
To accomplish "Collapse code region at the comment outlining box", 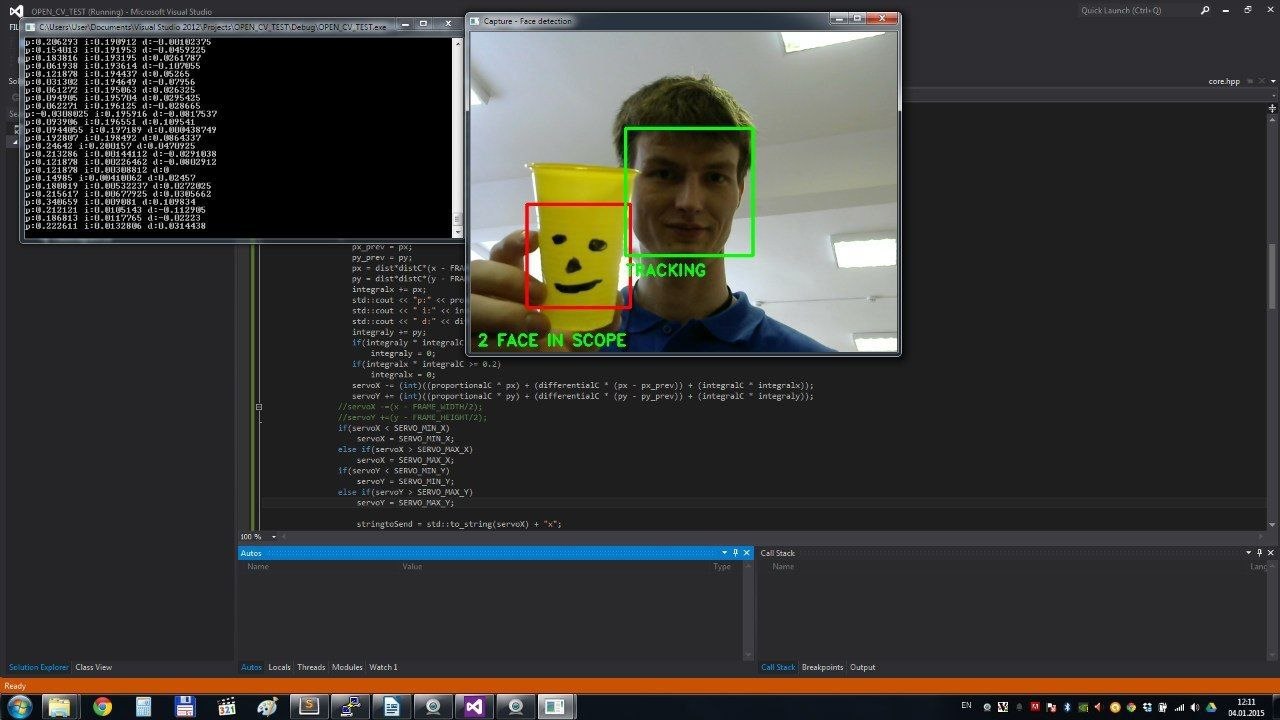I will pyautogui.click(x=259, y=407).
